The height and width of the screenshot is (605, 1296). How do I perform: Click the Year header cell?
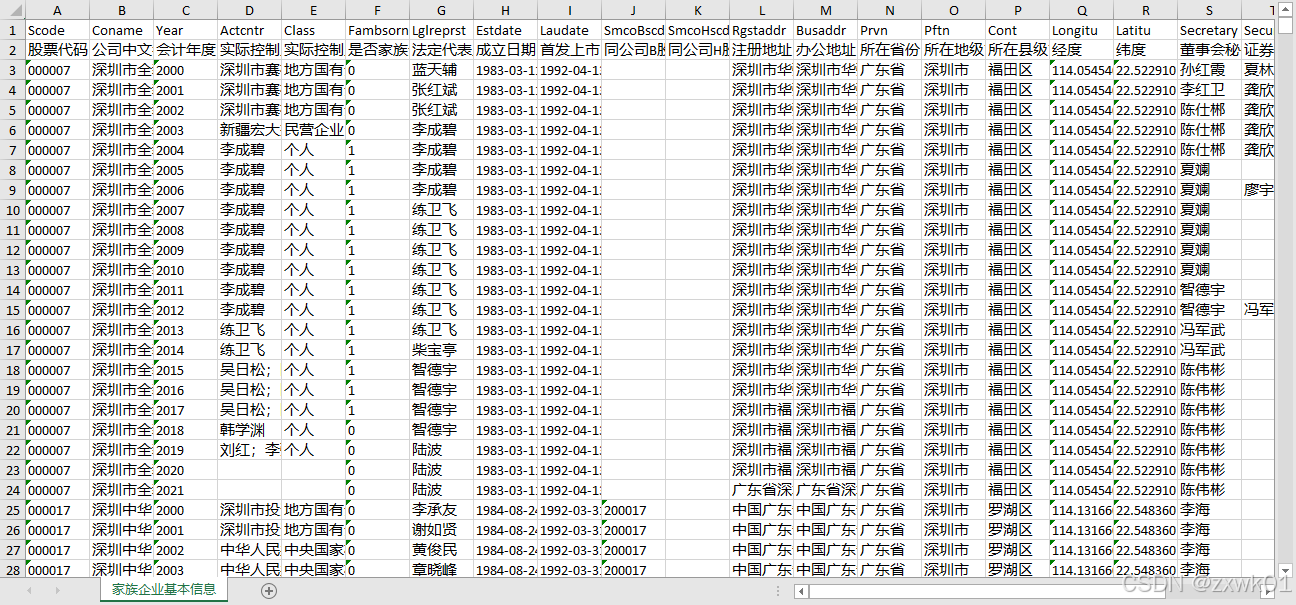(185, 30)
